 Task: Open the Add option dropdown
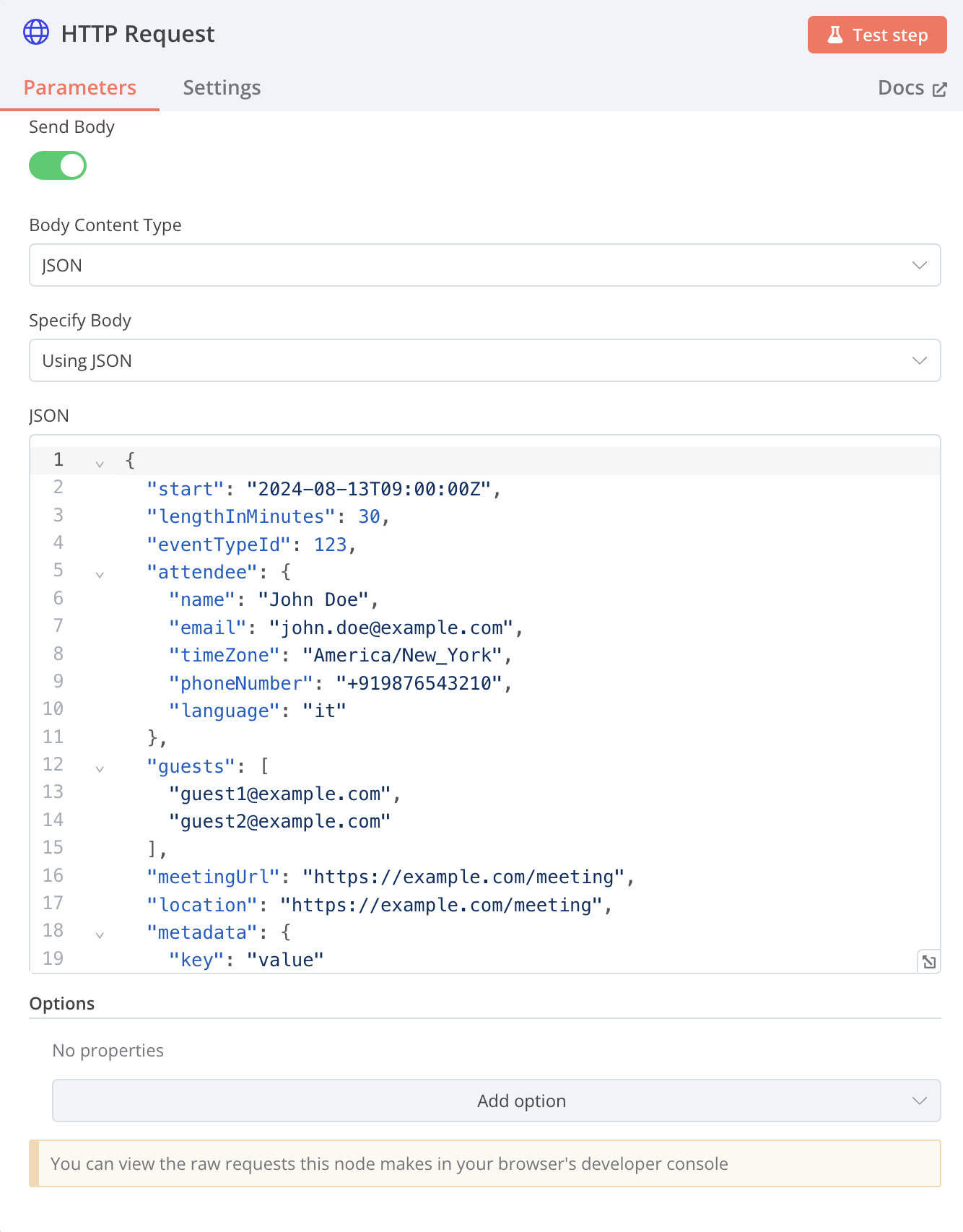click(496, 1101)
